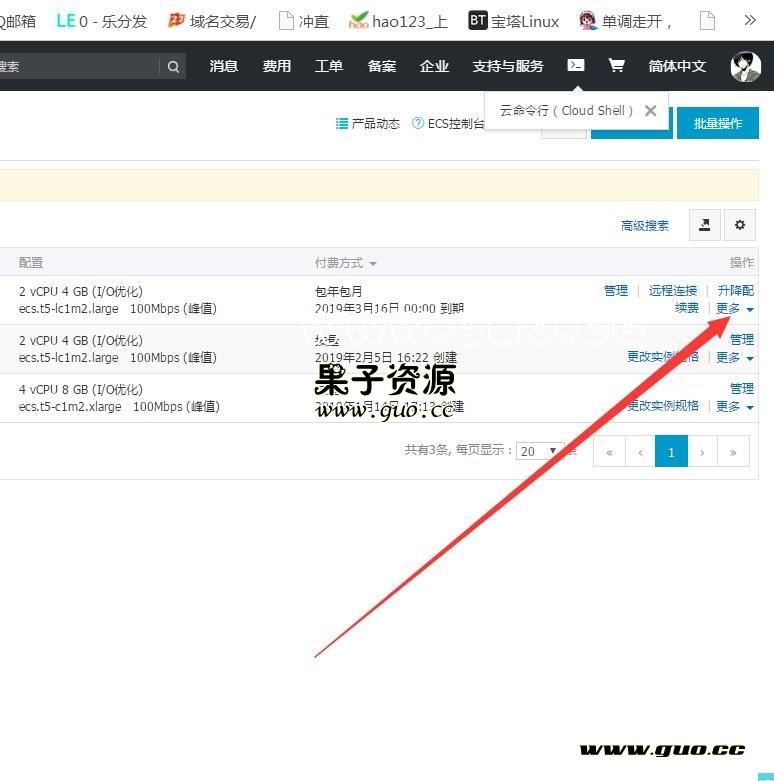Screen dimensions: 774x781
Task: Click the 批量操作 button
Action: [717, 123]
